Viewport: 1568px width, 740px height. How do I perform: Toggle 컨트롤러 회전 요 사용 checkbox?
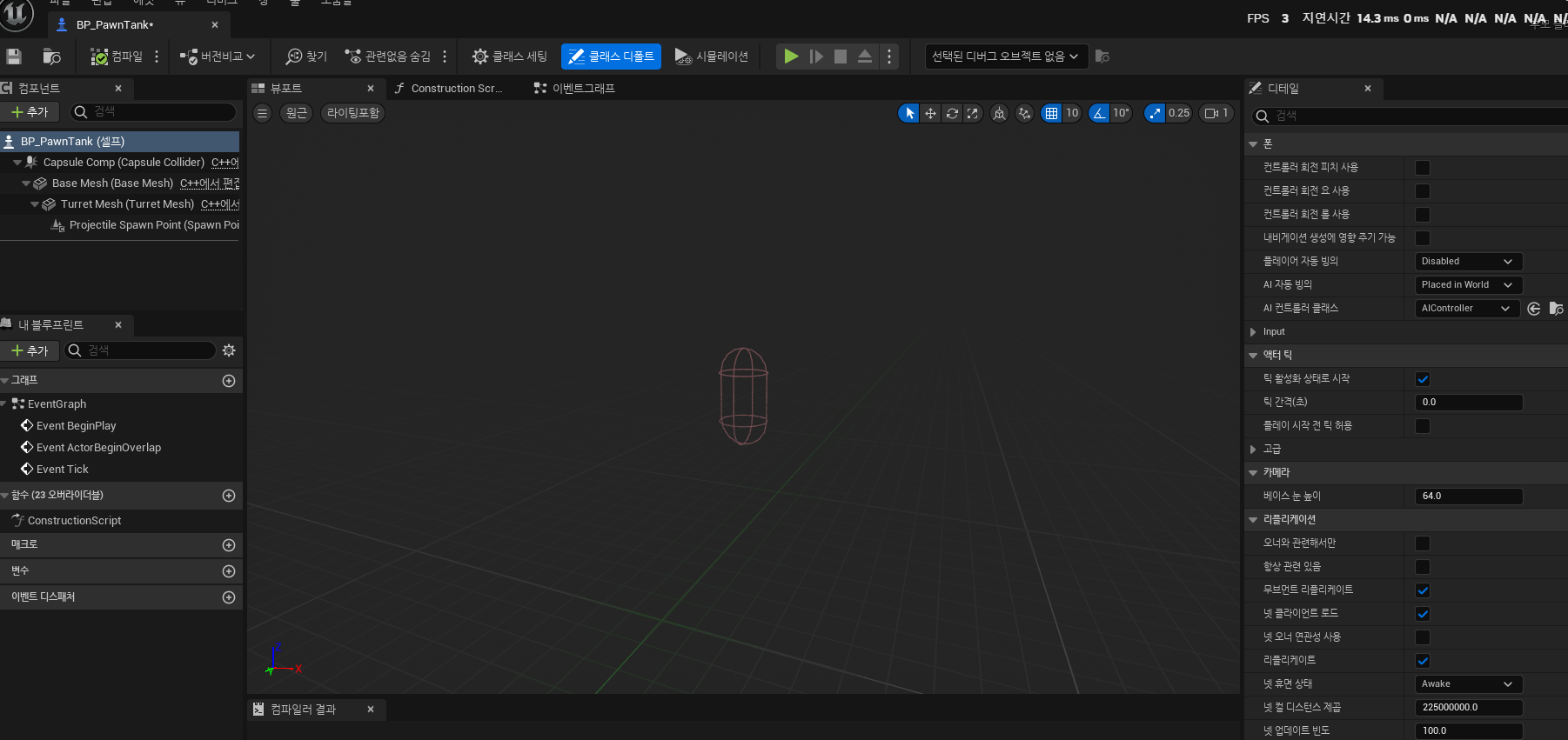pos(1423,191)
